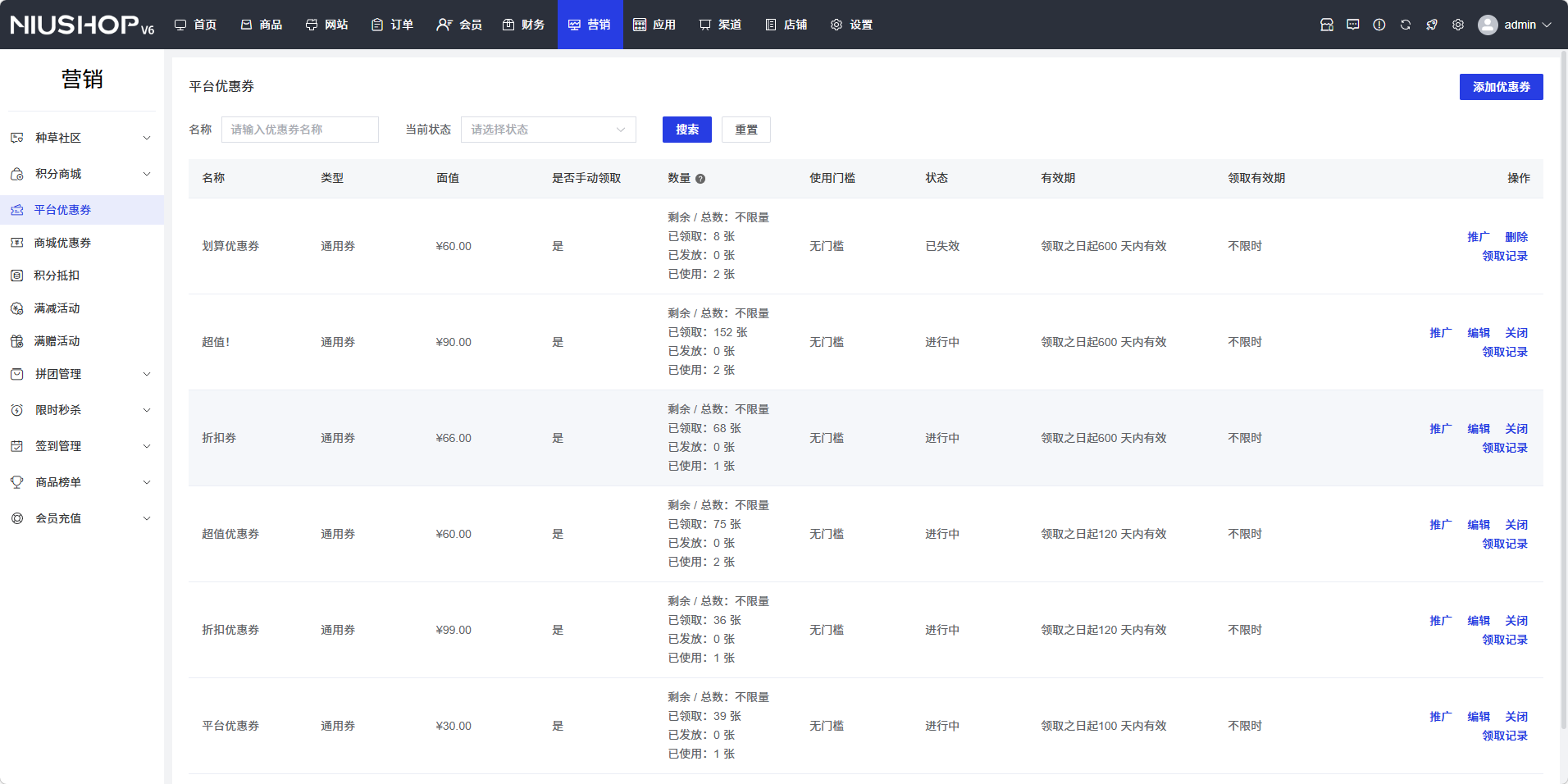Image resolution: width=1568 pixels, height=784 pixels.
Task: Open the 会员 top navigation tab
Action: [x=459, y=25]
